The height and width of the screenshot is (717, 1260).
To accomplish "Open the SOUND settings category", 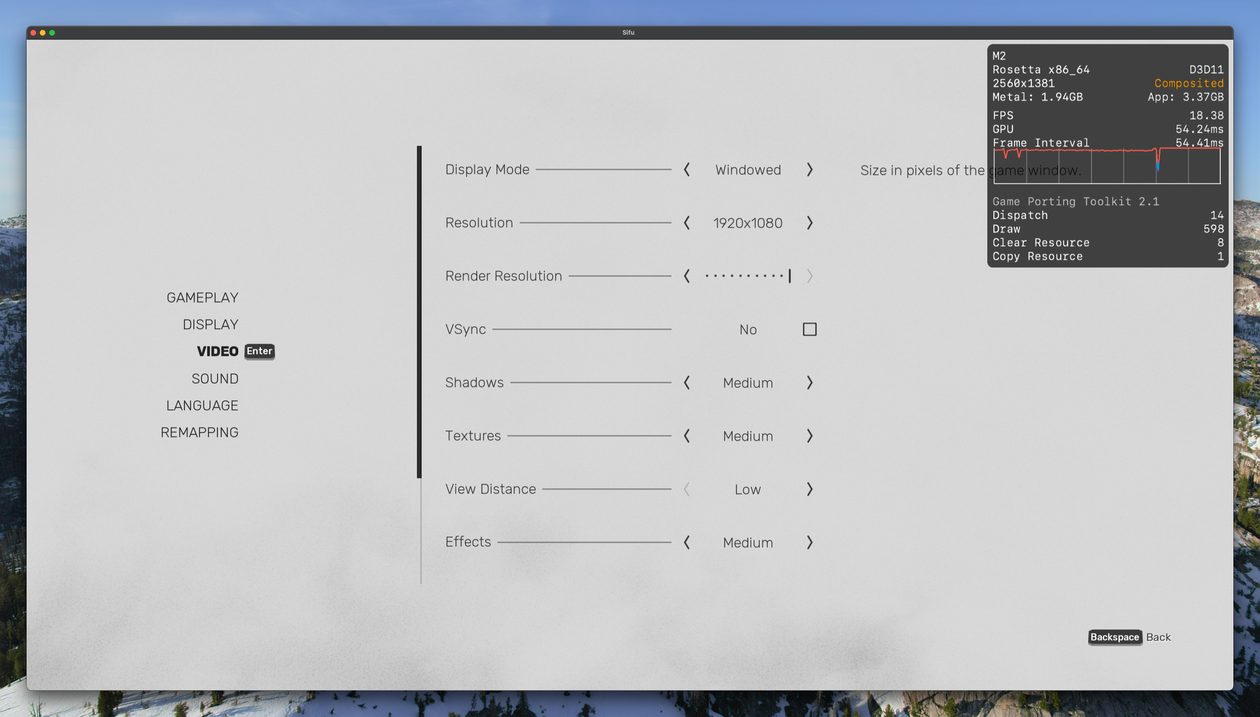I will 215,379.
